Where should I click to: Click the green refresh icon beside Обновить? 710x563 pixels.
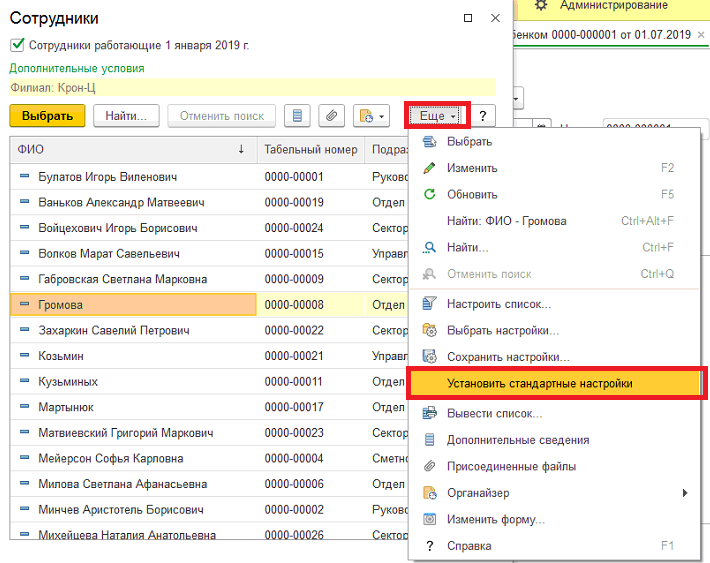tap(429, 194)
